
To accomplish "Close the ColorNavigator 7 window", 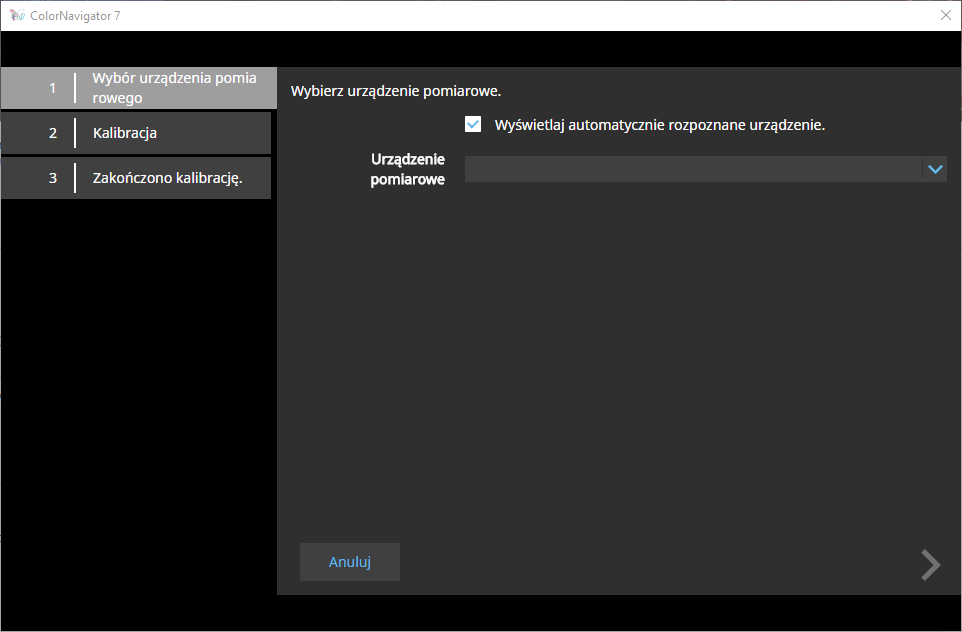I will [x=945, y=15].
